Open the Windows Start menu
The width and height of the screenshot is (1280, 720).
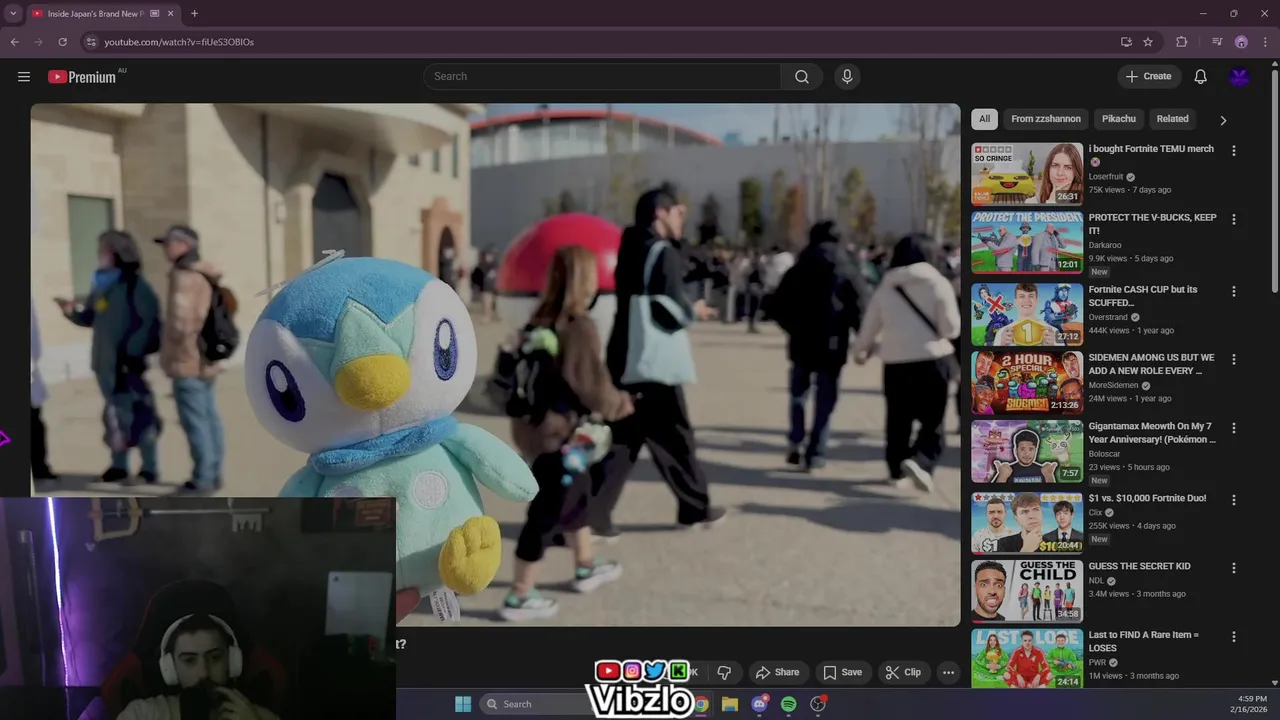click(463, 704)
